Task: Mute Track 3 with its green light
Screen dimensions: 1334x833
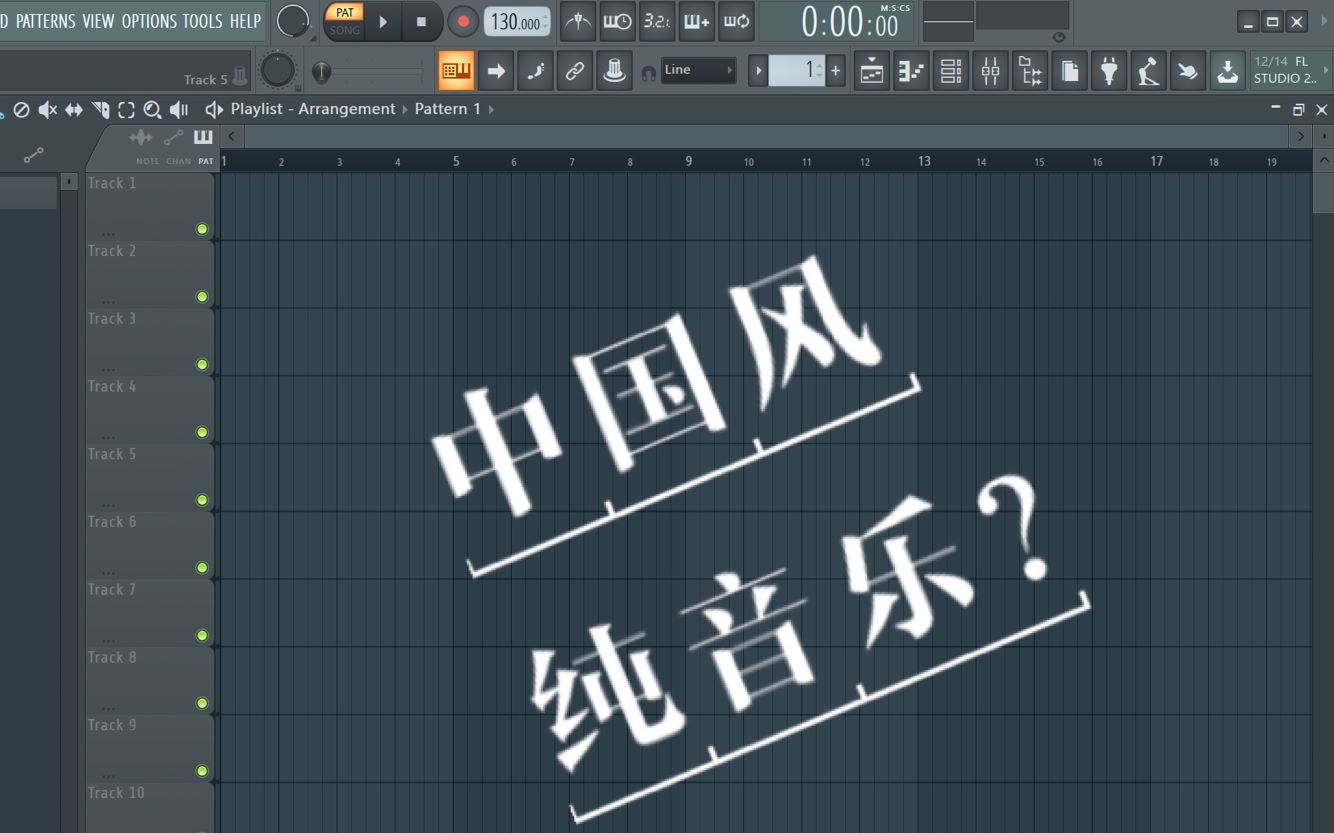Action: (202, 365)
